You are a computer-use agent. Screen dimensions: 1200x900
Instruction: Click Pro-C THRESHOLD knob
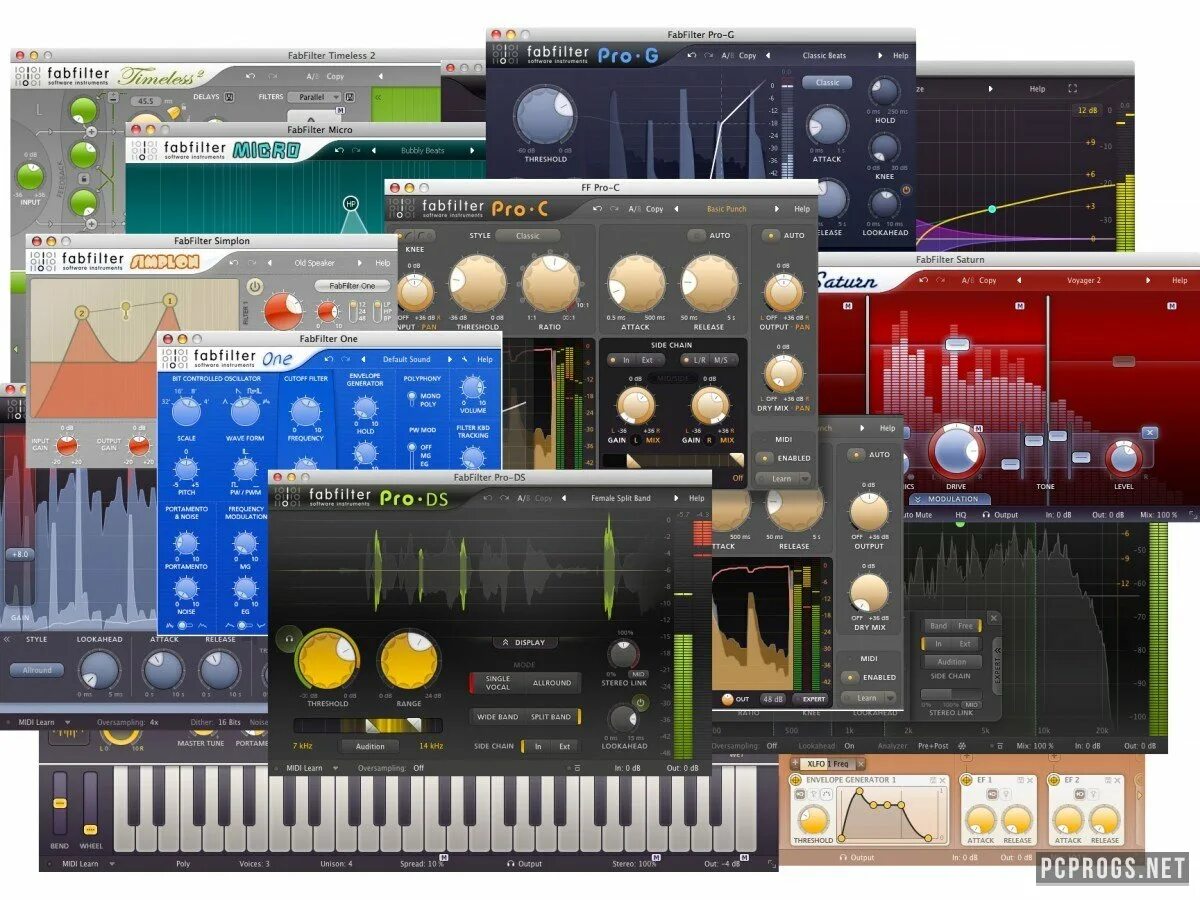[477, 283]
